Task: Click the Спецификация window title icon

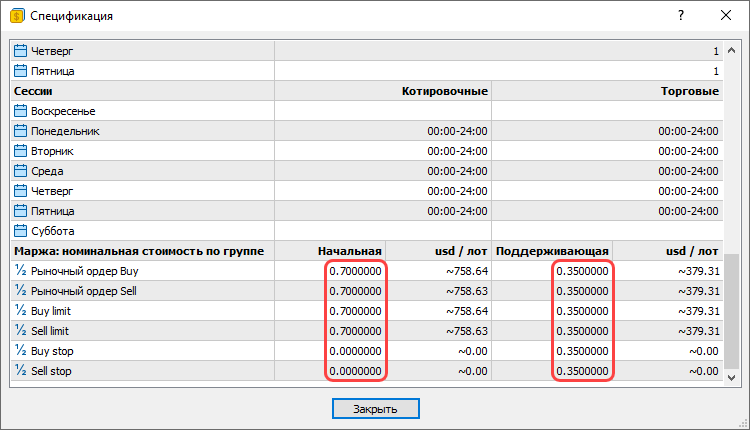Action: point(16,16)
